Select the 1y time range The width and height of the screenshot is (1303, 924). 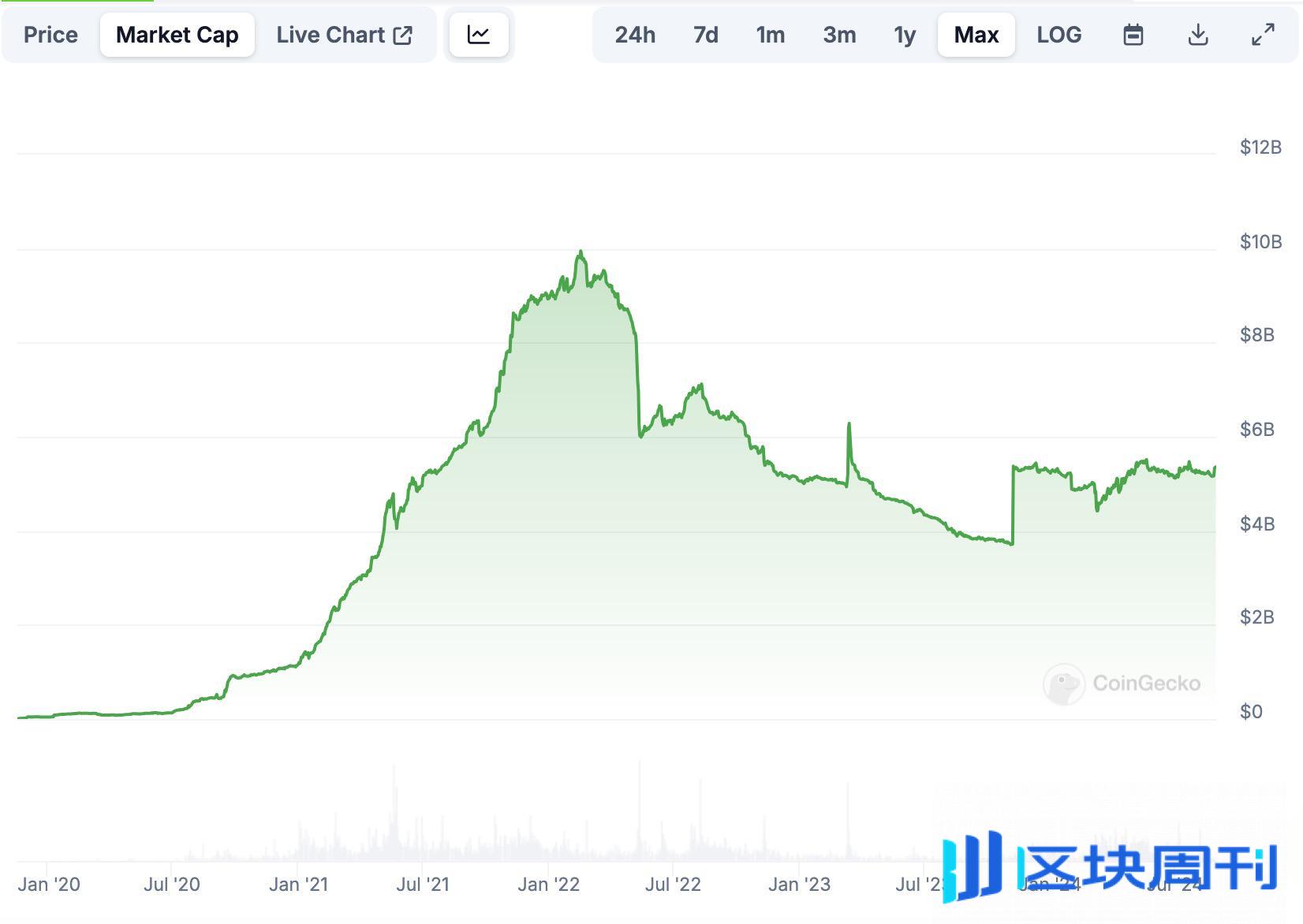coord(905,35)
